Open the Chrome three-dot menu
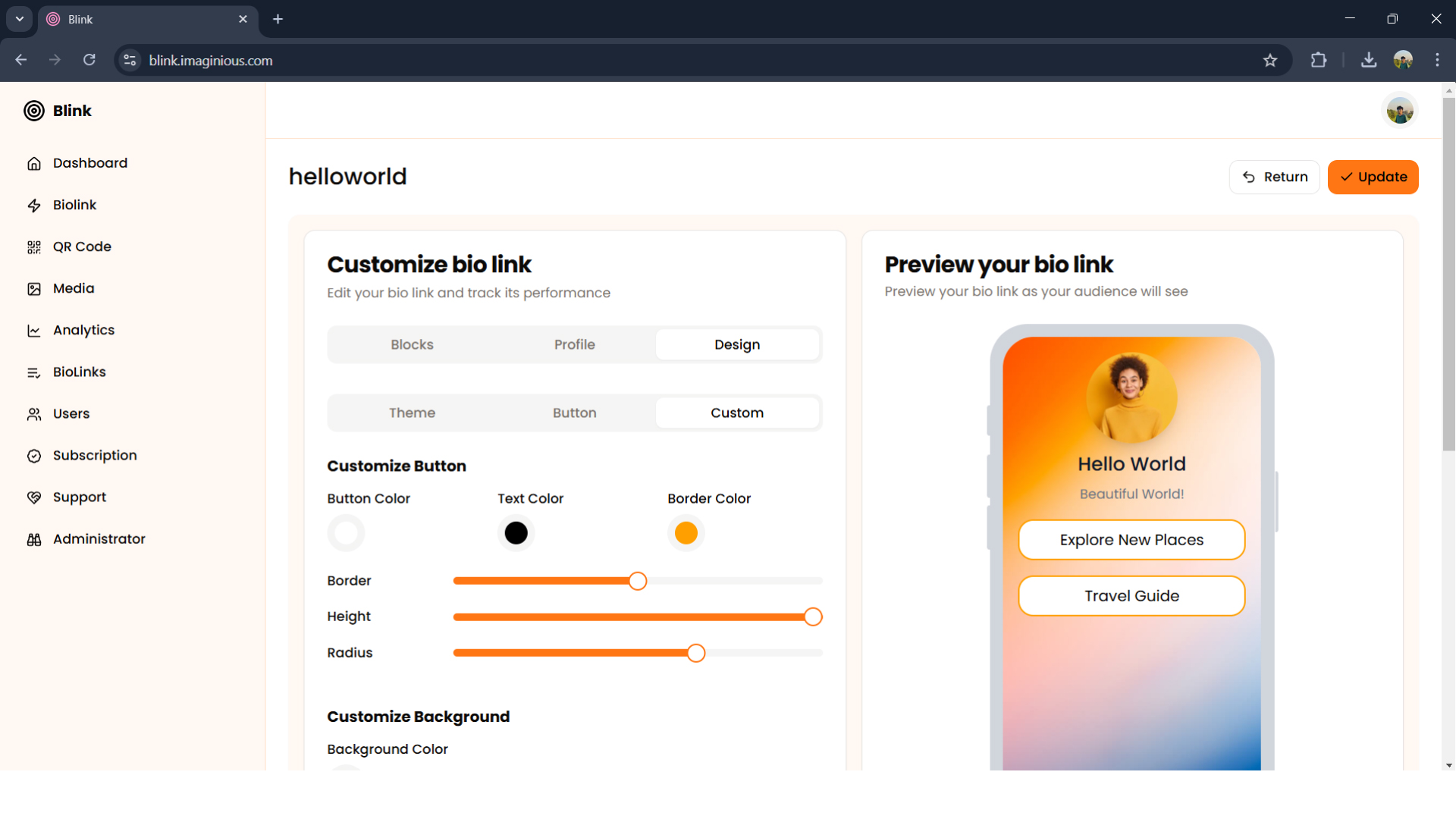This screenshot has height=819, width=1456. [1438, 60]
